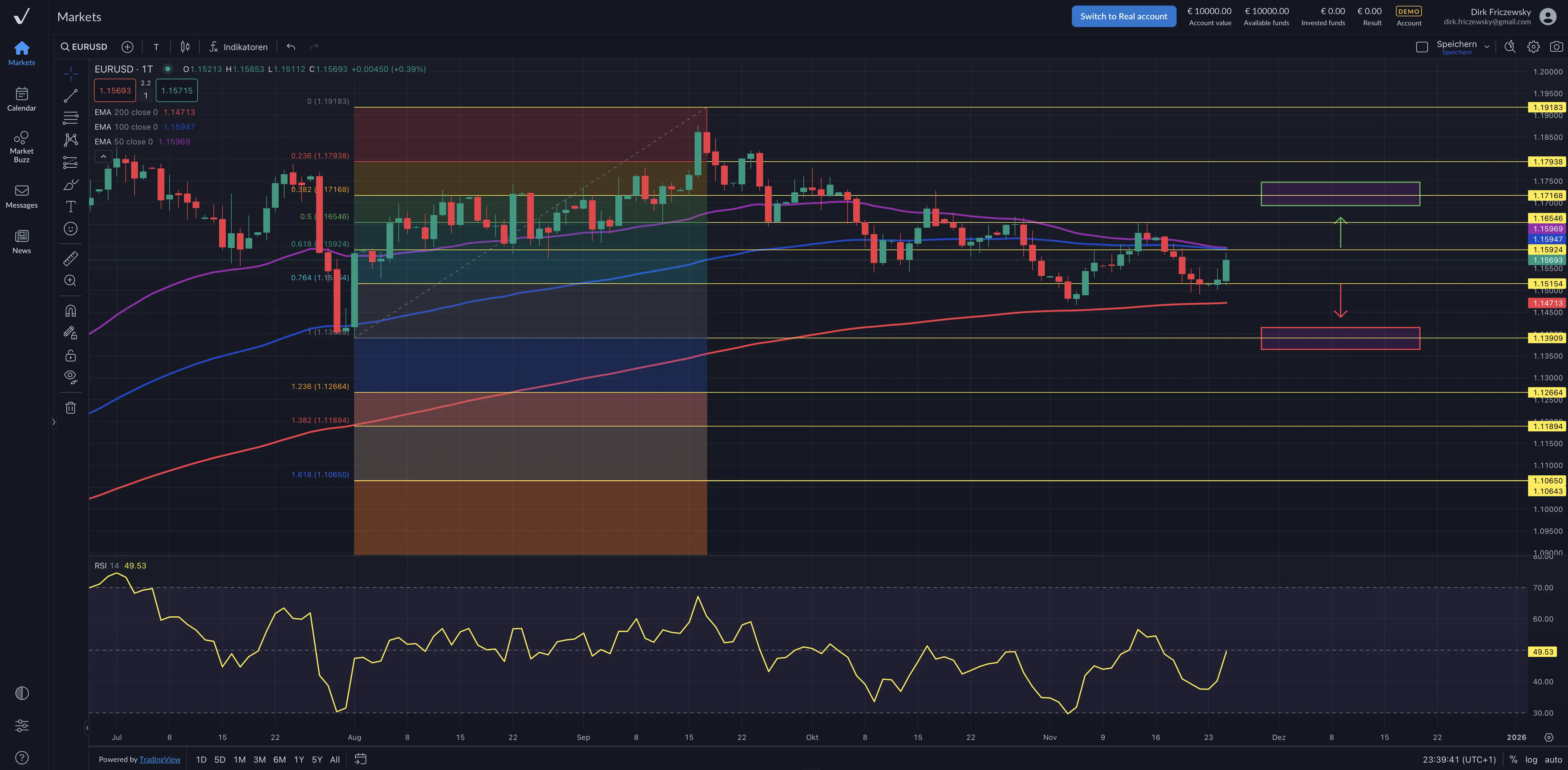This screenshot has height=770, width=1568.
Task: Switch chart range to 1Y
Action: pyautogui.click(x=299, y=760)
